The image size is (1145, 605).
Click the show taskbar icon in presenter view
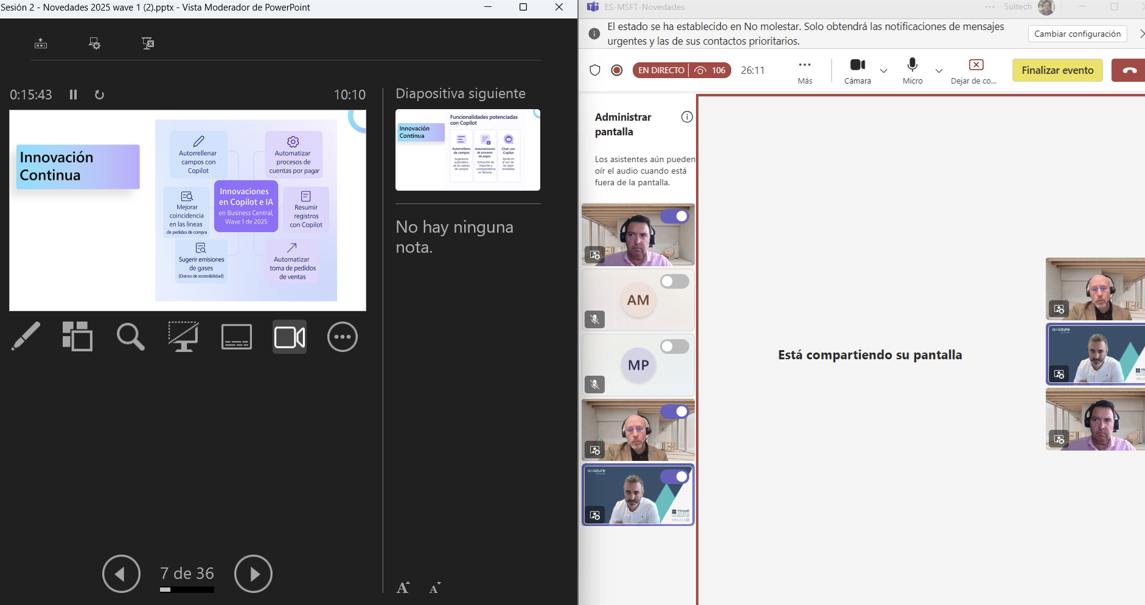pos(41,44)
